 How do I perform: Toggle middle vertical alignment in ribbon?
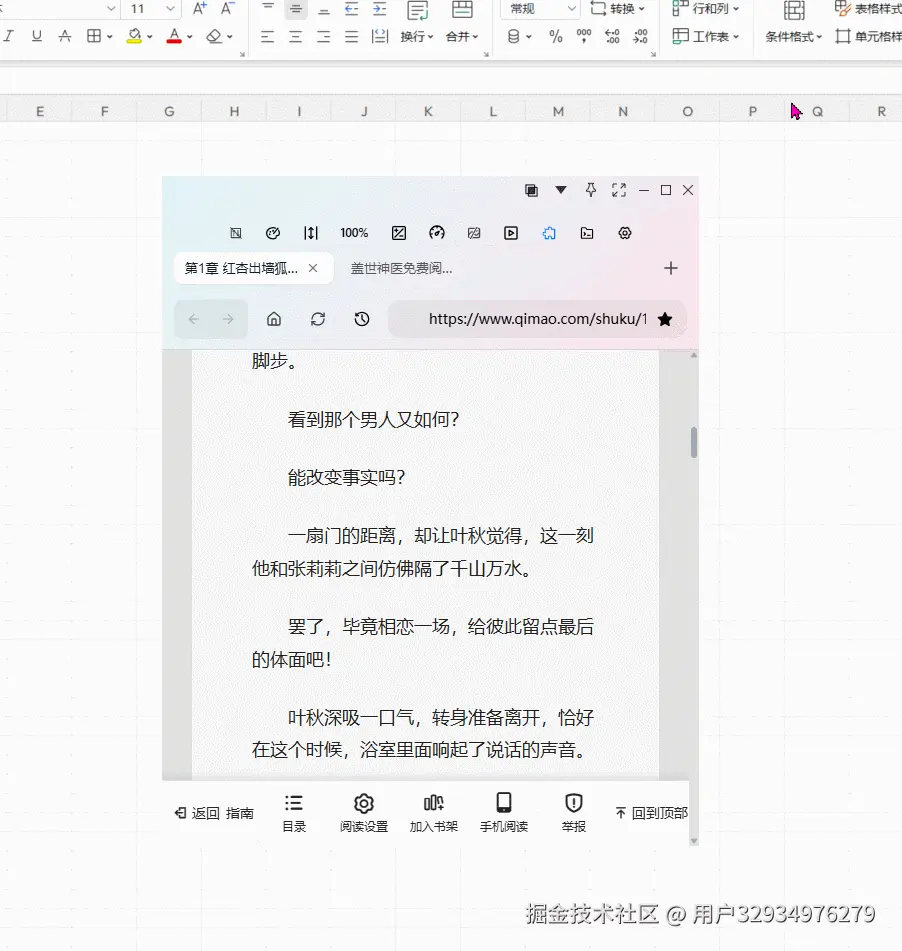295,8
